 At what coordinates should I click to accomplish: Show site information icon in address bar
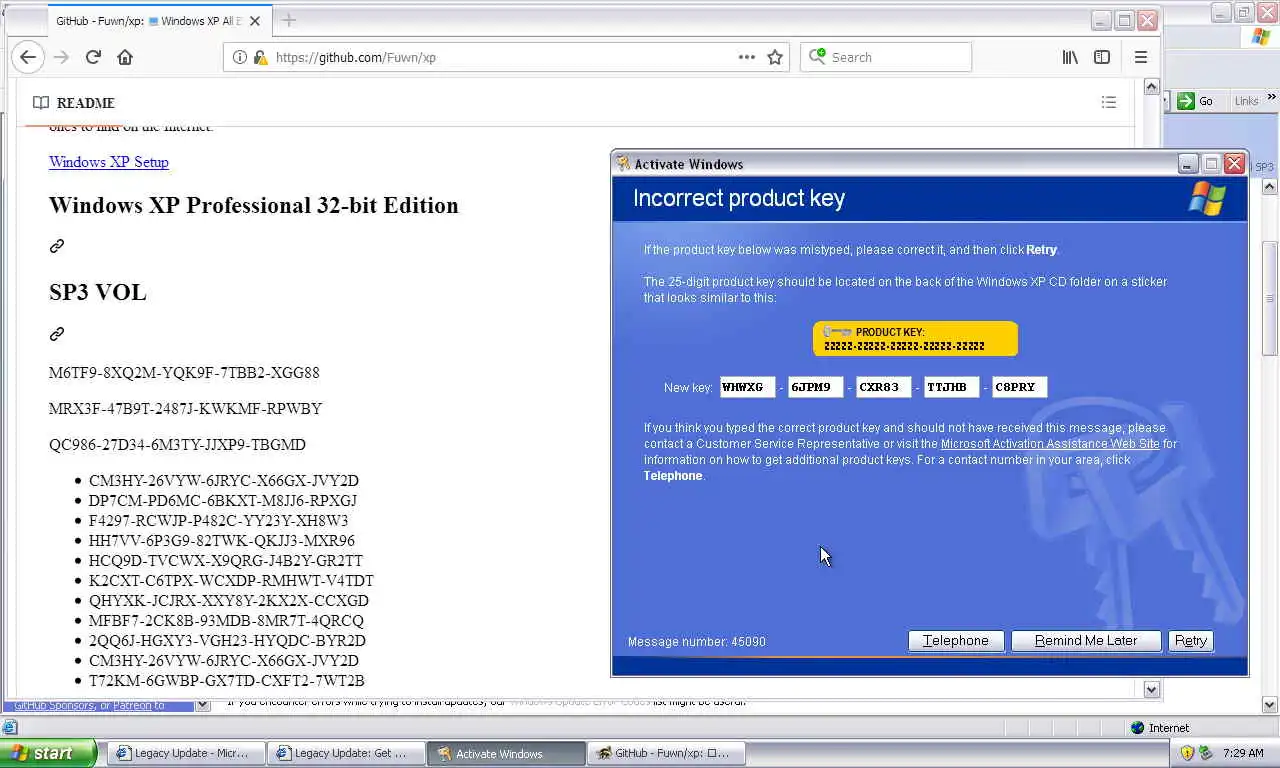click(239, 57)
